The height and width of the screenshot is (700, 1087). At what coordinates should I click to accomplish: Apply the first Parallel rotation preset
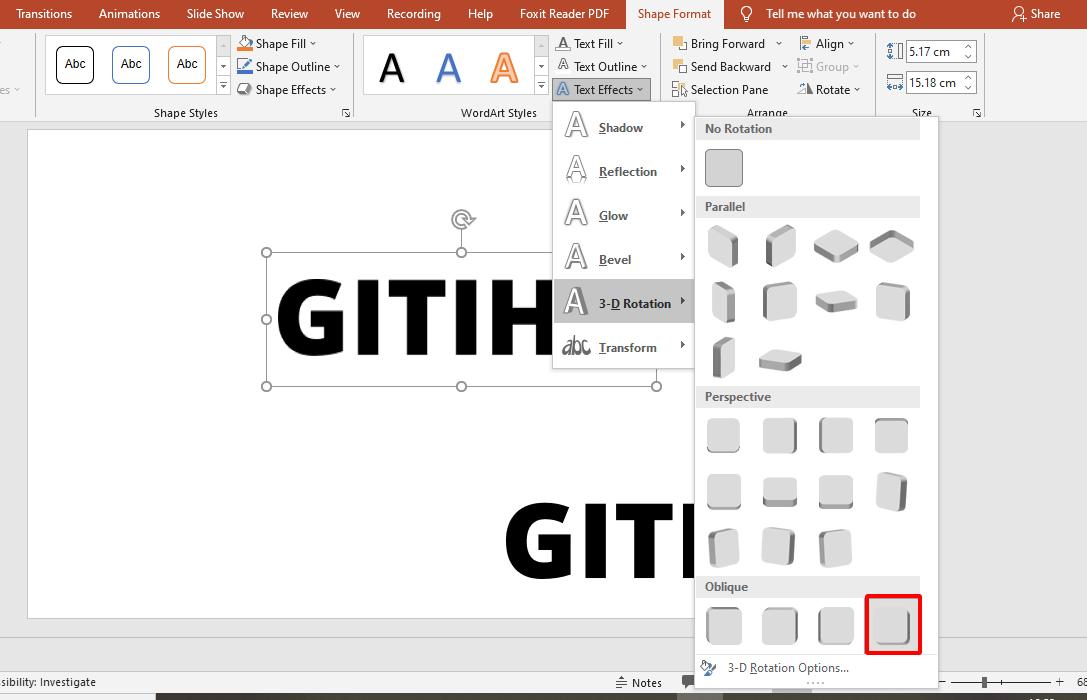(x=723, y=245)
